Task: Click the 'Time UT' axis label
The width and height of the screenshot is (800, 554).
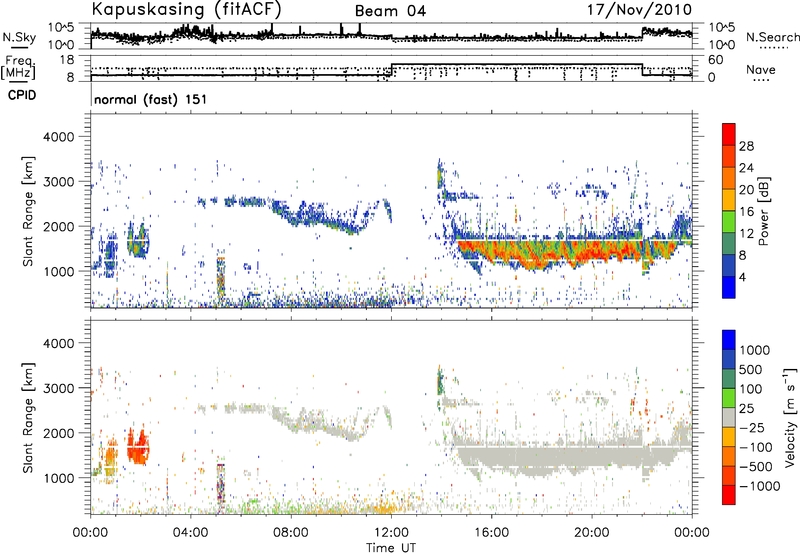Action: coord(391,548)
